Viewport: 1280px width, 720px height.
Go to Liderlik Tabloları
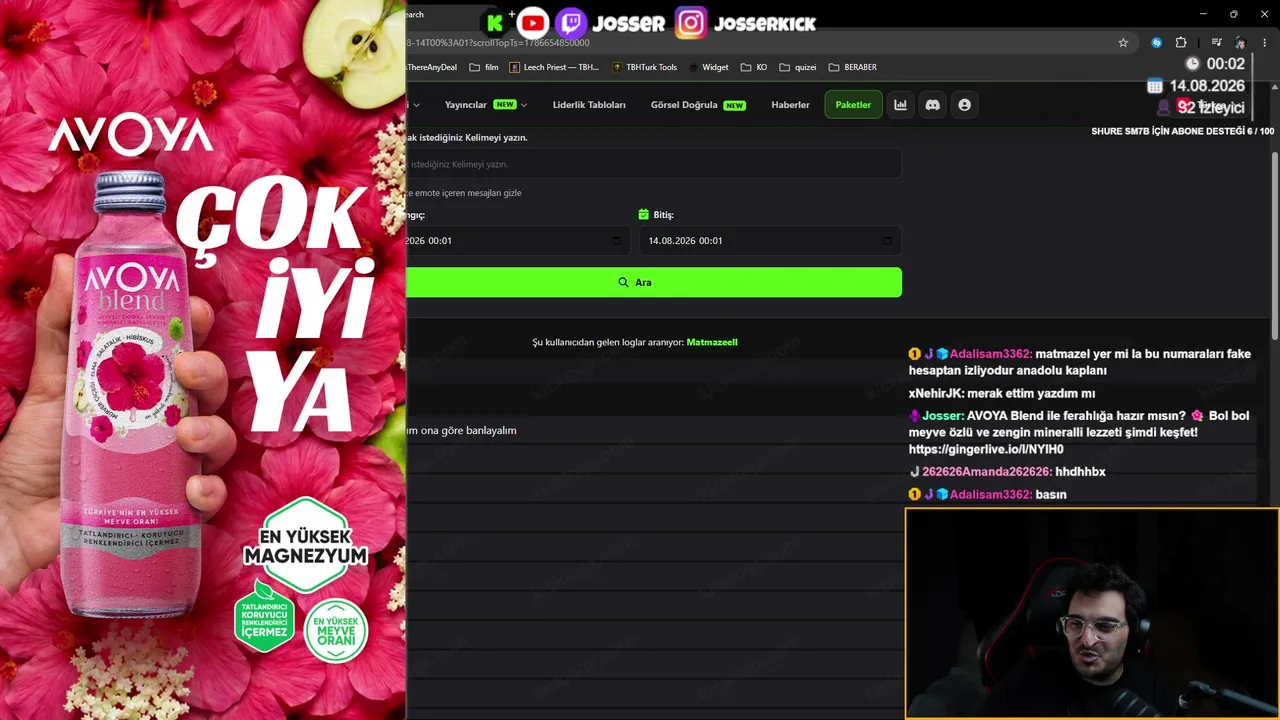(x=589, y=105)
